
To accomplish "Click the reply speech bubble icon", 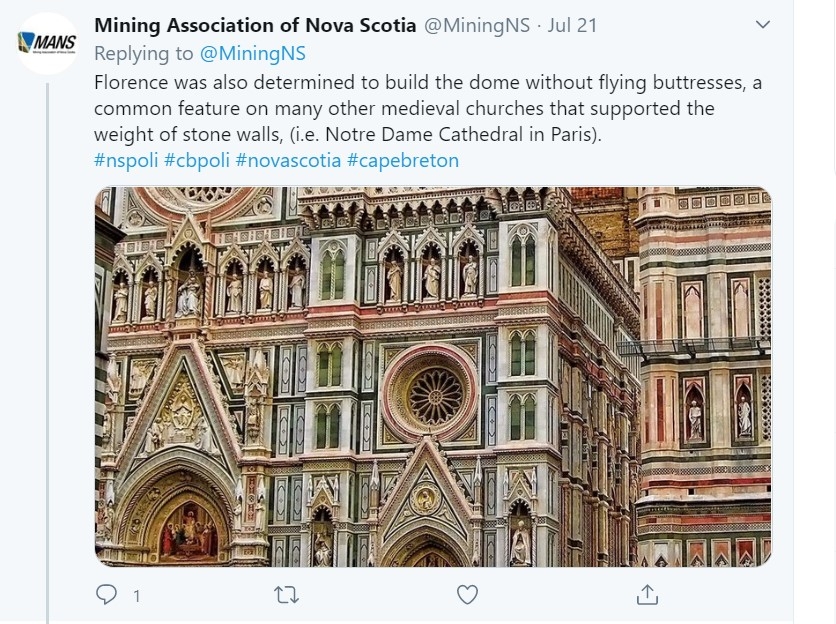I will click(x=107, y=595).
